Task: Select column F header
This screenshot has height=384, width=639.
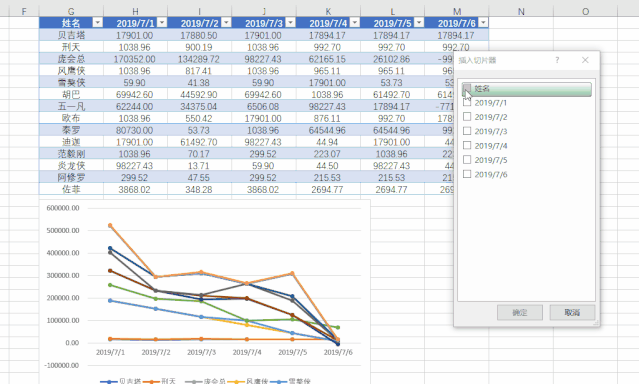Action: pyautogui.click(x=24, y=11)
